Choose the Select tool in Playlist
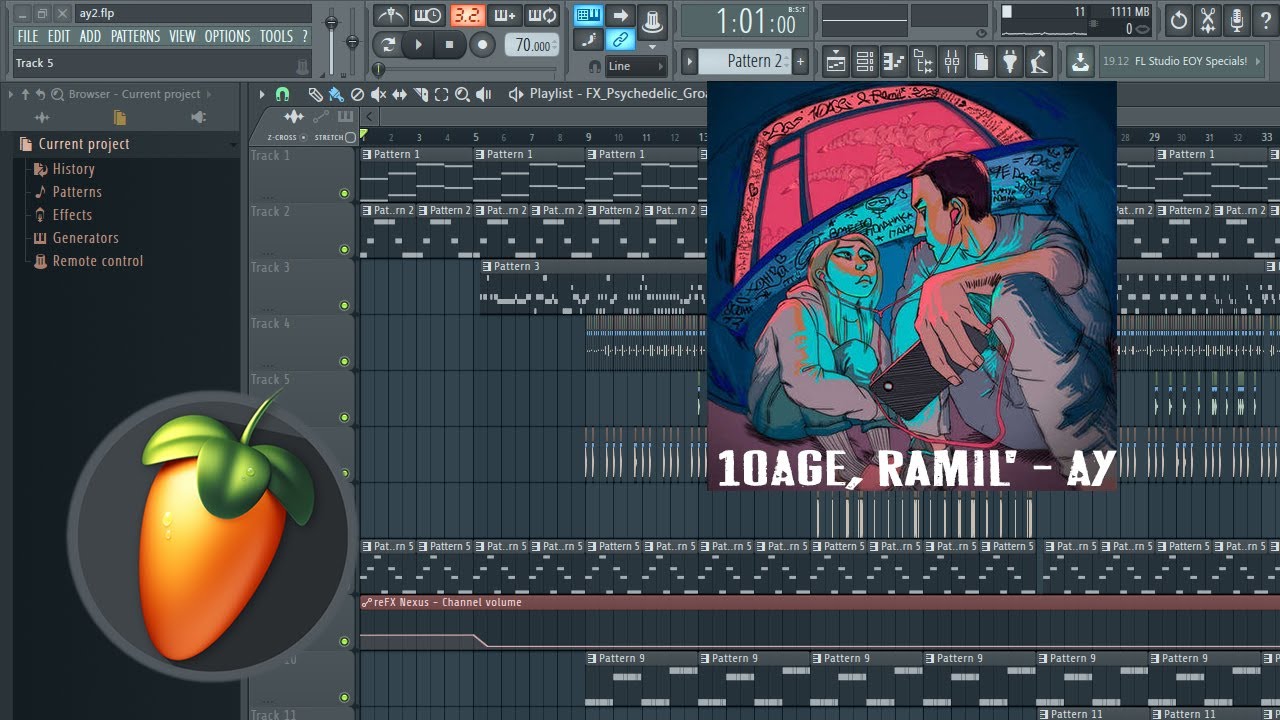1280x720 pixels. (x=441, y=94)
